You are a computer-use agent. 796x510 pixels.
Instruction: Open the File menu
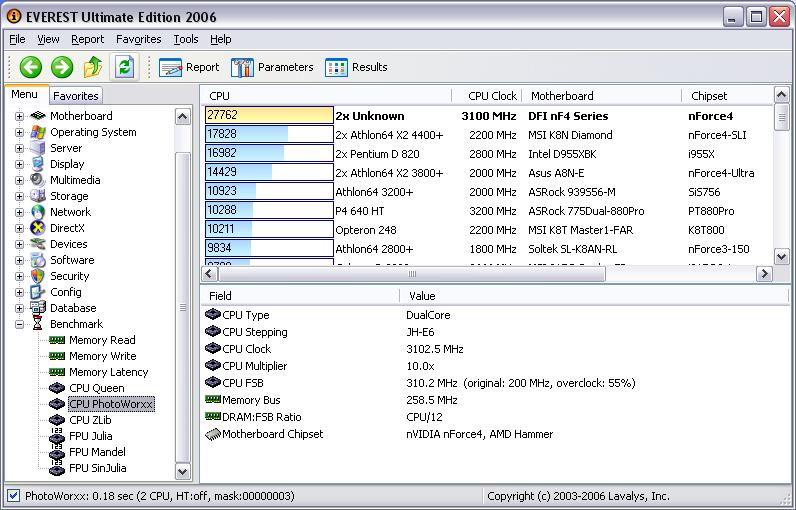pyautogui.click(x=17, y=39)
